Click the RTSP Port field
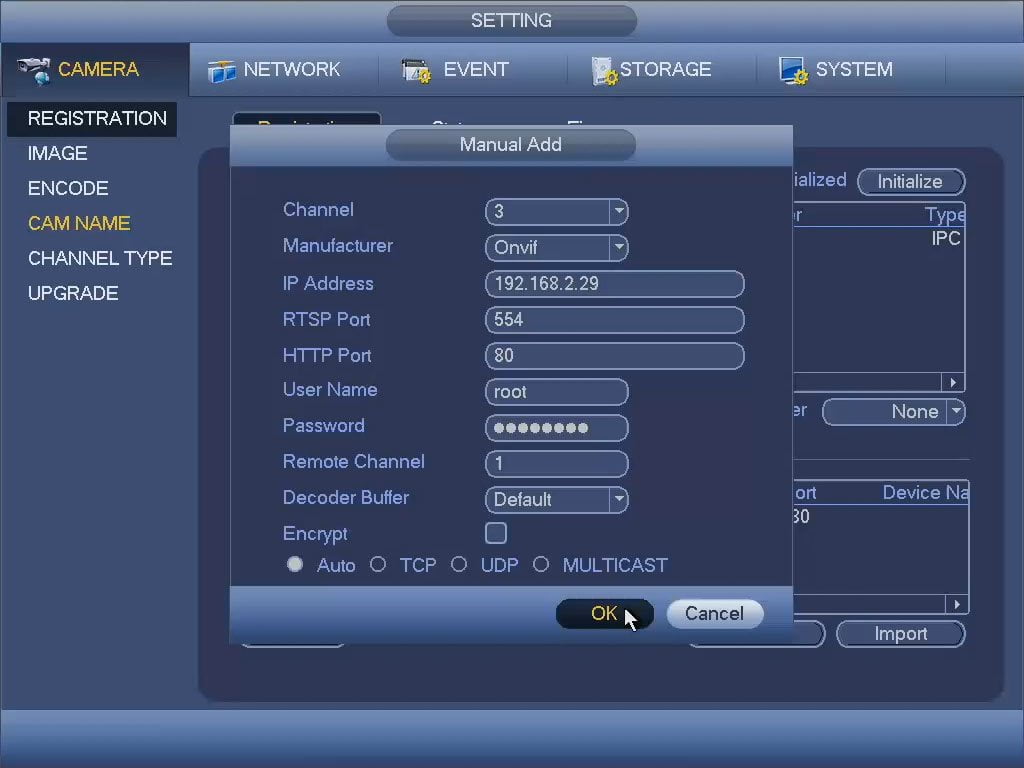 click(x=615, y=320)
